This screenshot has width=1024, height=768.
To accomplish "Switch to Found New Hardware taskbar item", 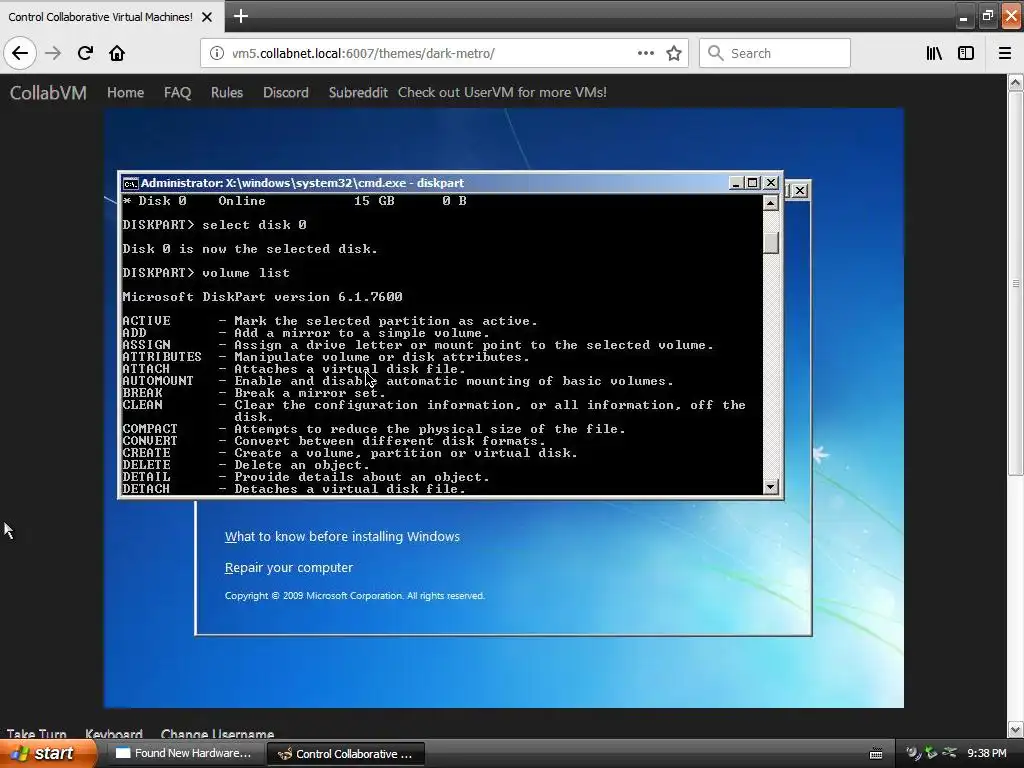I will pos(184,754).
